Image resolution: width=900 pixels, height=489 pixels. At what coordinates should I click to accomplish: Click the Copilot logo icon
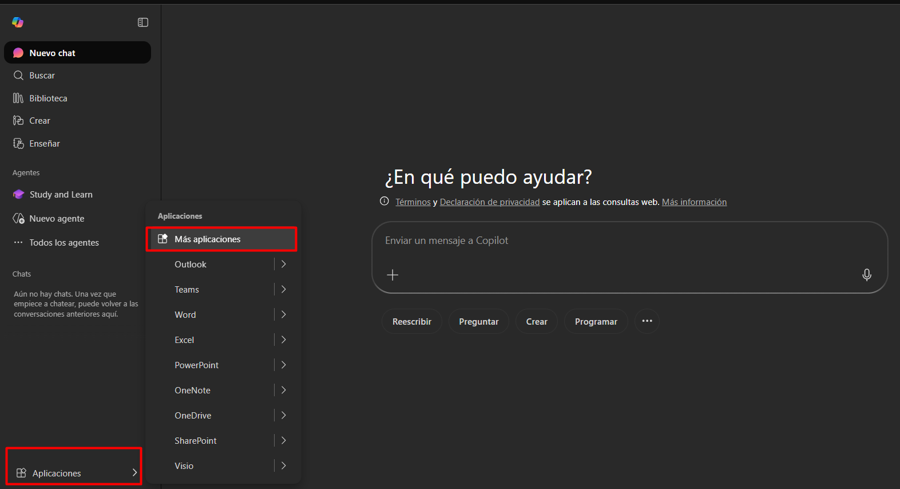[x=18, y=22]
